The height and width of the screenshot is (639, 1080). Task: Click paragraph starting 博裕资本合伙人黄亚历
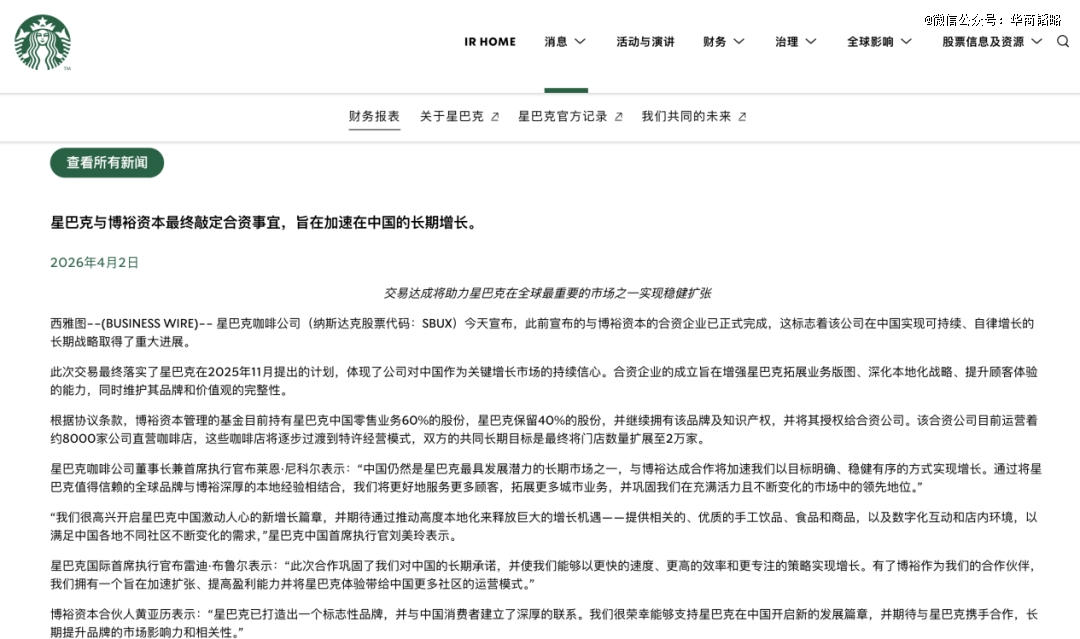pyautogui.click(x=543, y=623)
